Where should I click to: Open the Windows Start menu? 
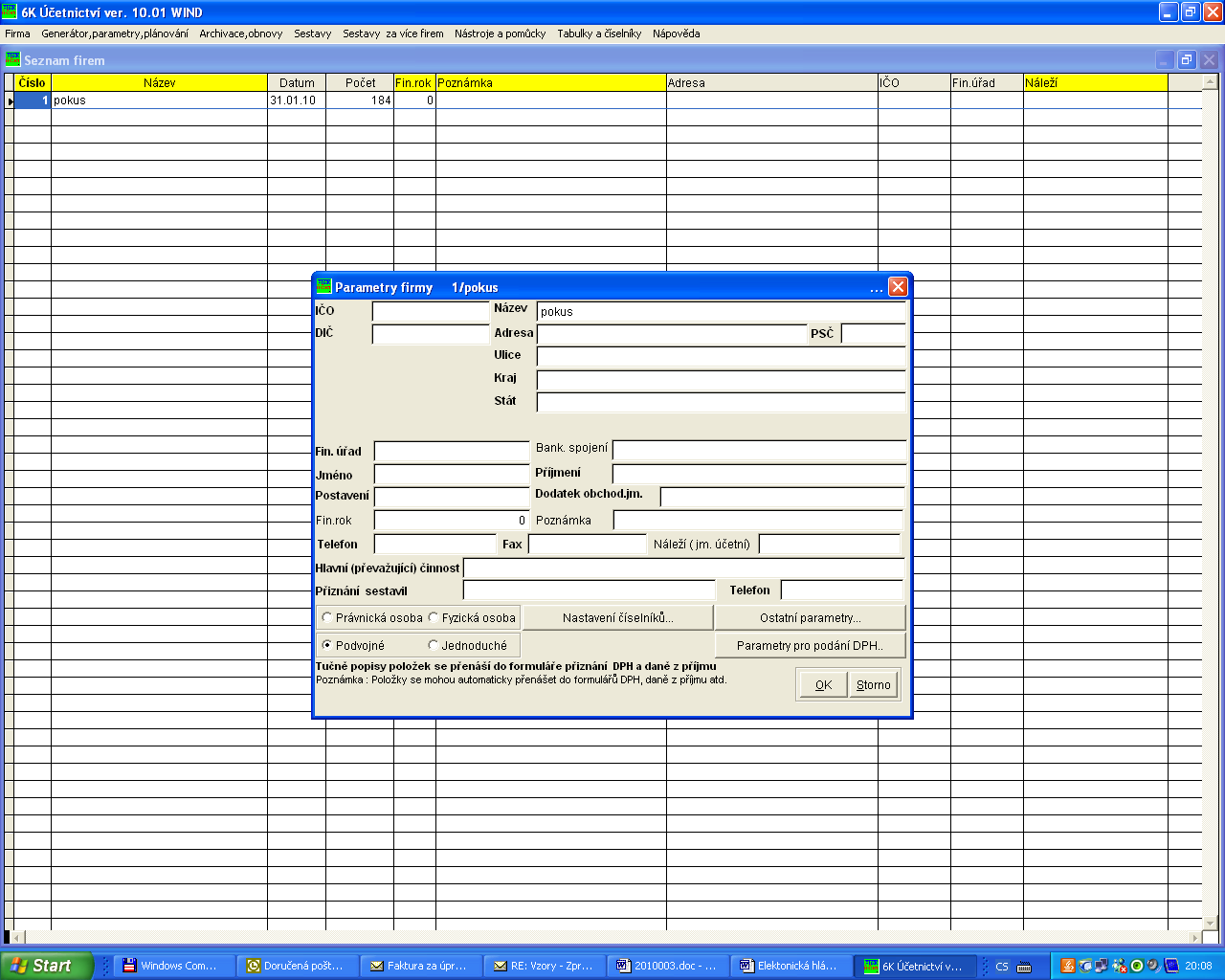[x=47, y=966]
